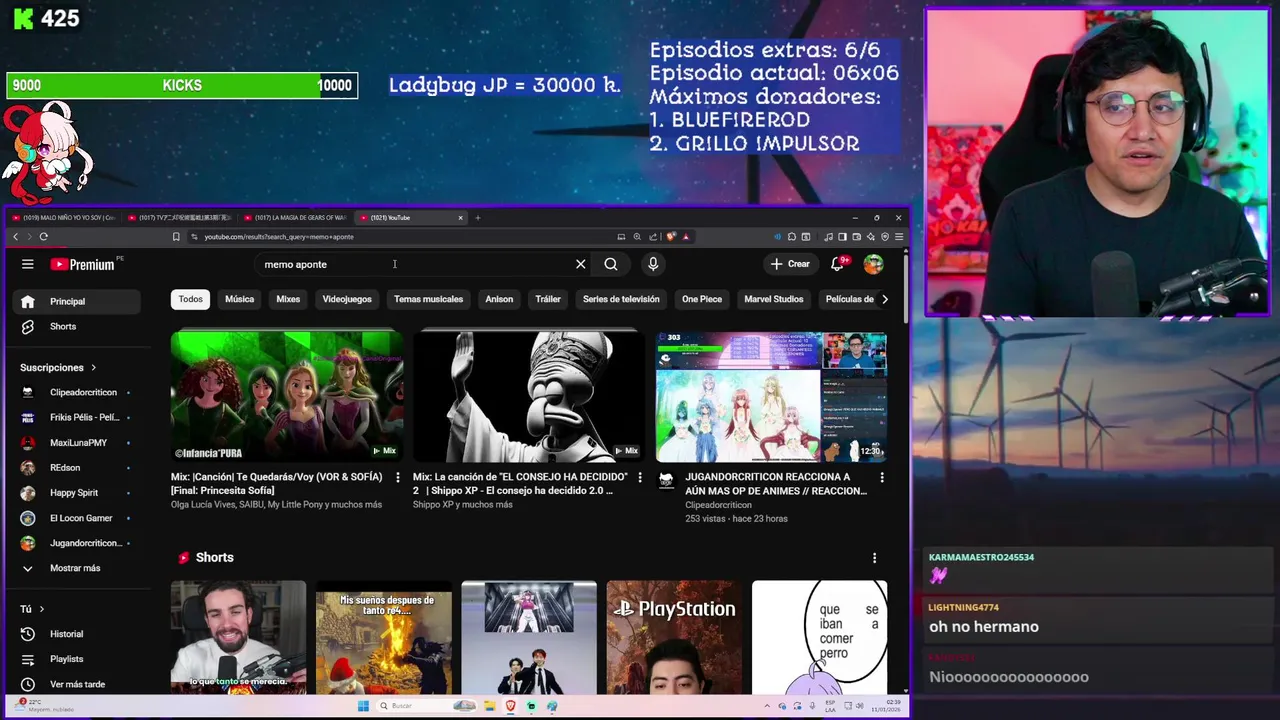
Task: Click Clipeadorcriticon channel name under video
Action: click(718, 505)
